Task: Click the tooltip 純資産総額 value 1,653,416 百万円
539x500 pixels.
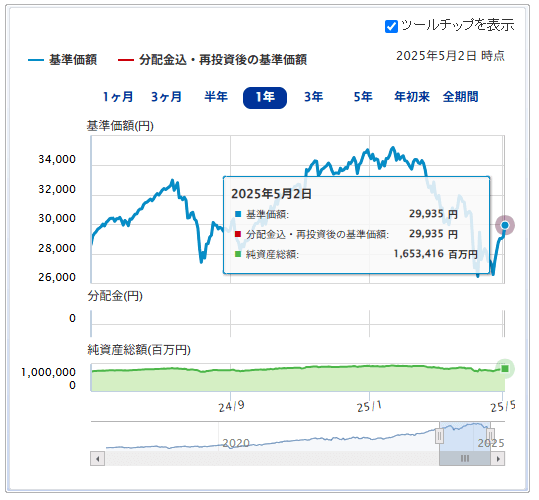Action: pyautogui.click(x=436, y=254)
